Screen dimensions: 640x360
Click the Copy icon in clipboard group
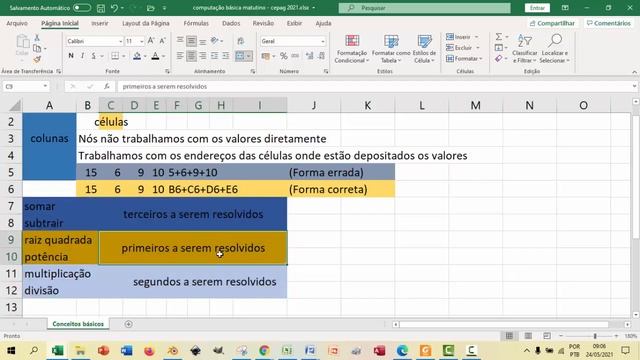[x=37, y=49]
